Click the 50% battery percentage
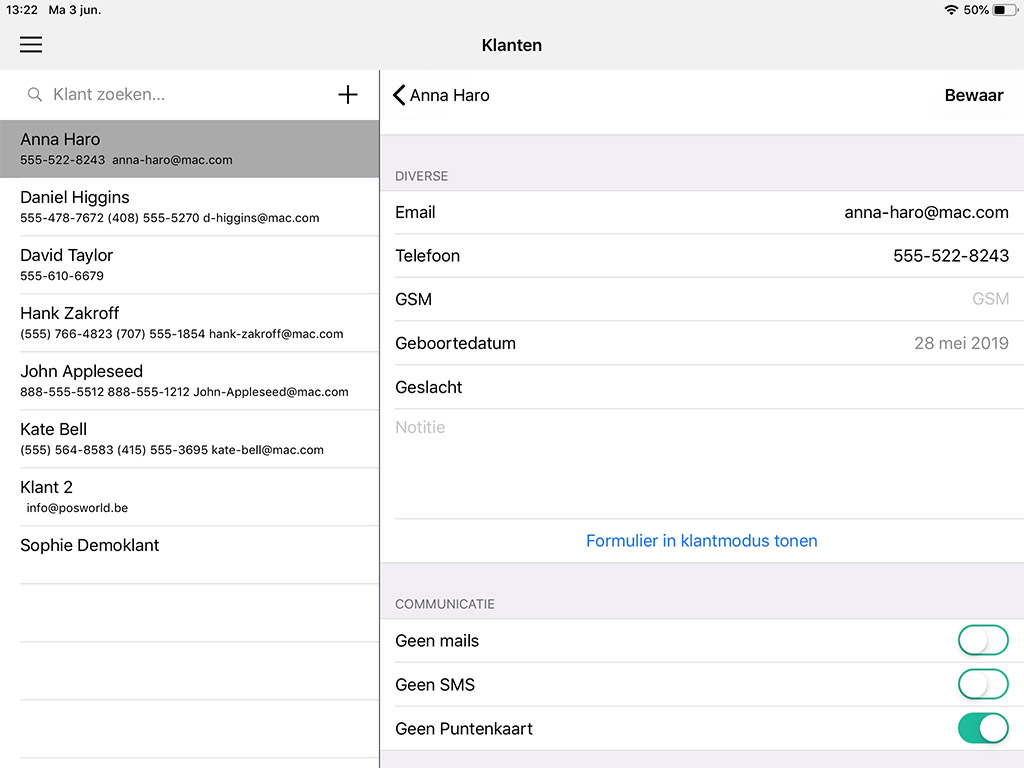The width and height of the screenshot is (1024, 768). click(976, 10)
